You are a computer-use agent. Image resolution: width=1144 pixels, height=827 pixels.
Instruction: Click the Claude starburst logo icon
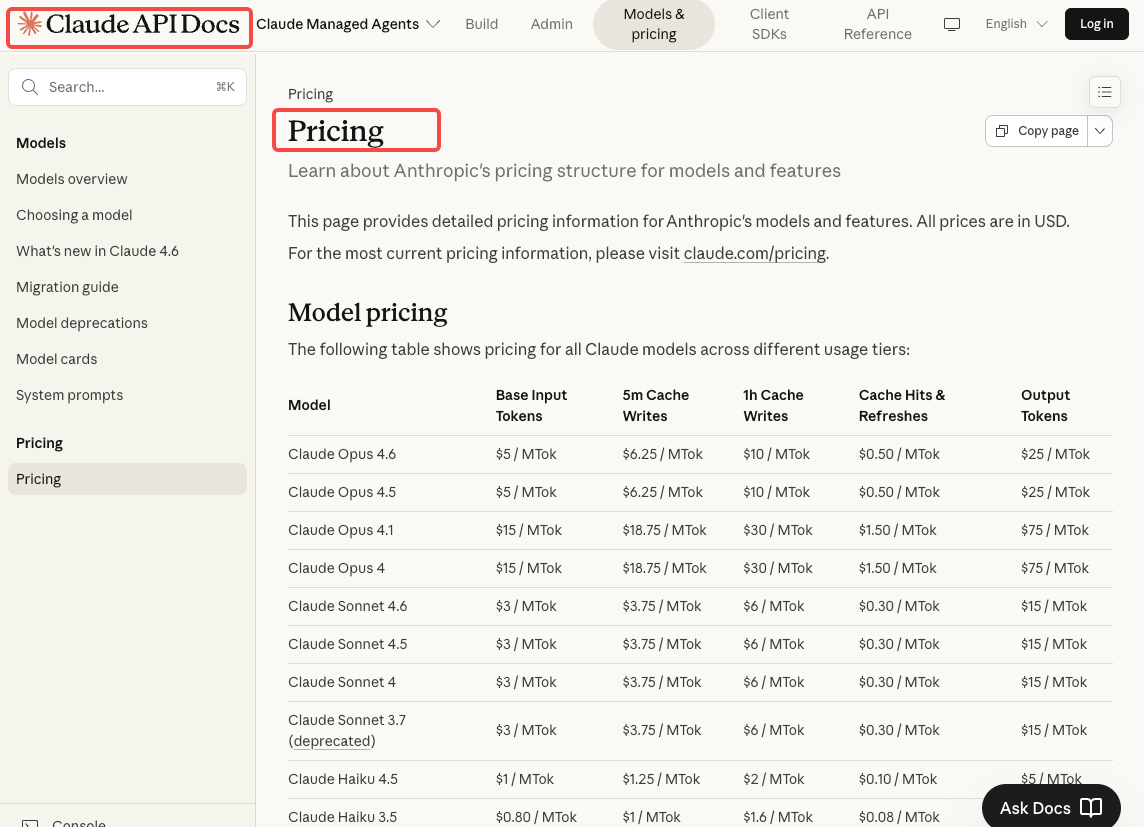[x=30, y=24]
